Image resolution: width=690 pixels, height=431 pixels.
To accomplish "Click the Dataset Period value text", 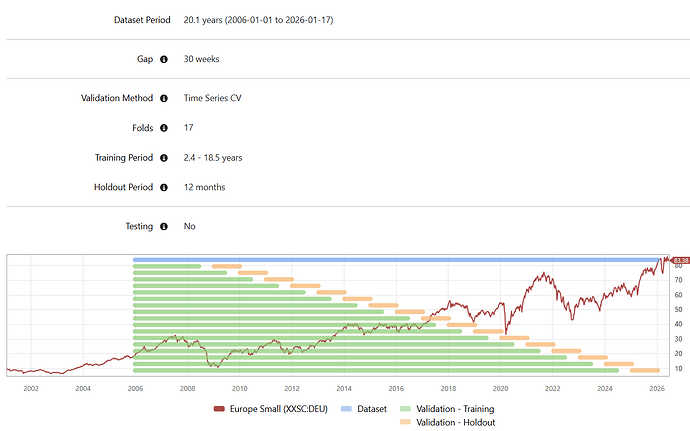I will tap(258, 20).
